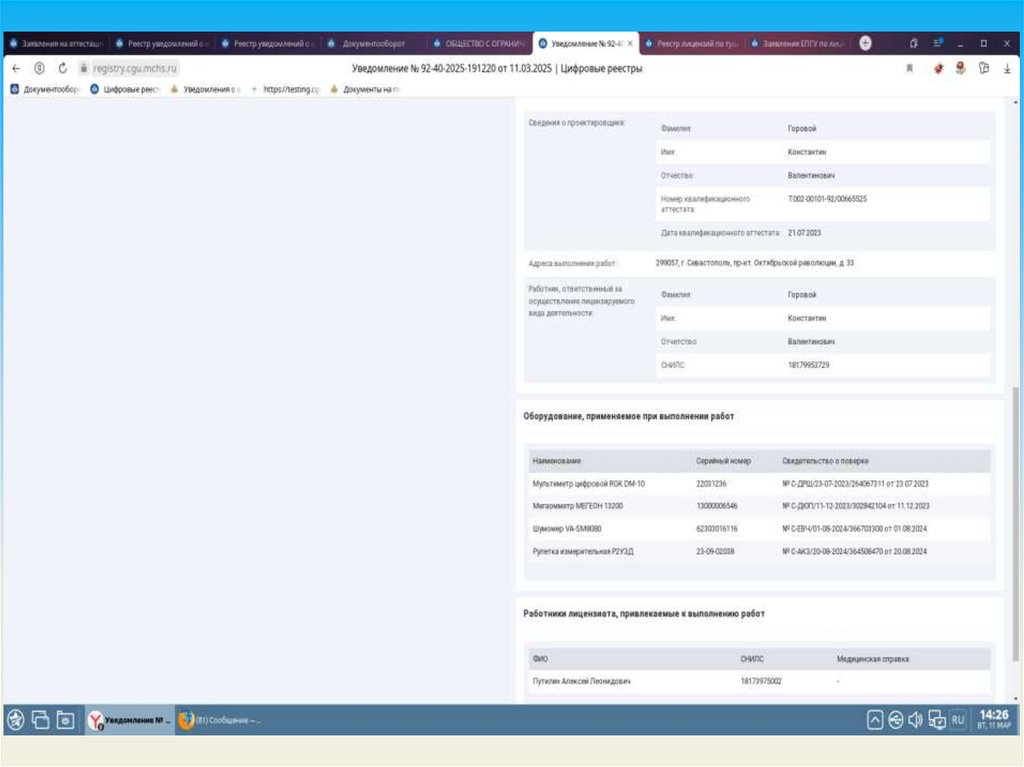Click the registry.cgu.mchs.ru address field
1024x767 pixels.
point(135,68)
